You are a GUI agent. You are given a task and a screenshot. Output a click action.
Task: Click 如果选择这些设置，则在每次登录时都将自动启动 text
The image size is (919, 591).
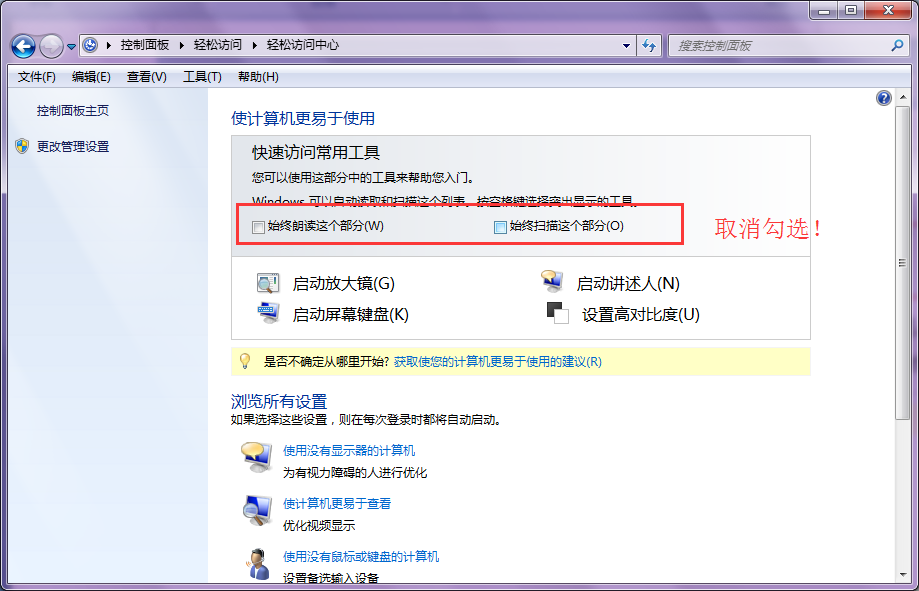(x=366, y=420)
